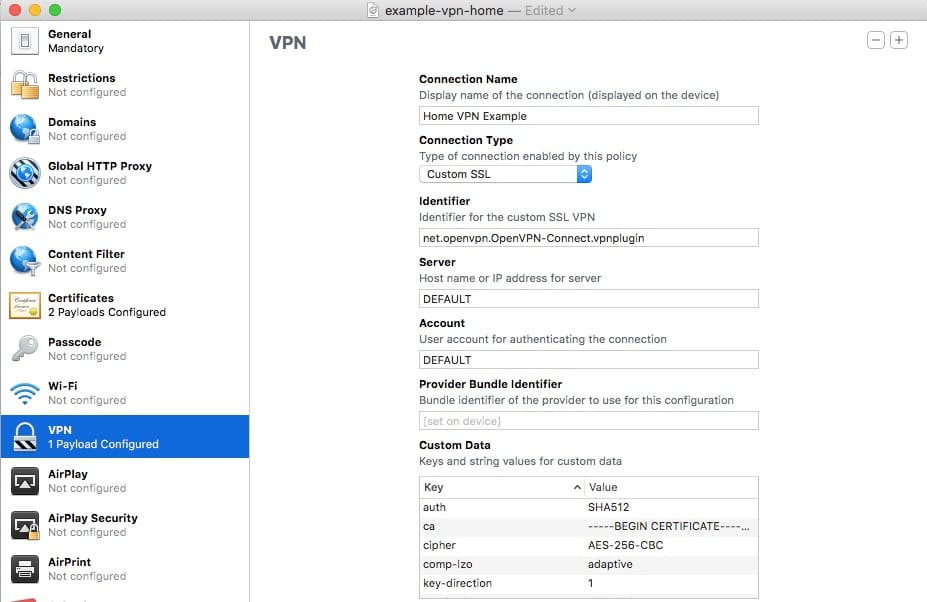The height and width of the screenshot is (602, 927).
Task: Select the auth key cell
Action: click(501, 507)
